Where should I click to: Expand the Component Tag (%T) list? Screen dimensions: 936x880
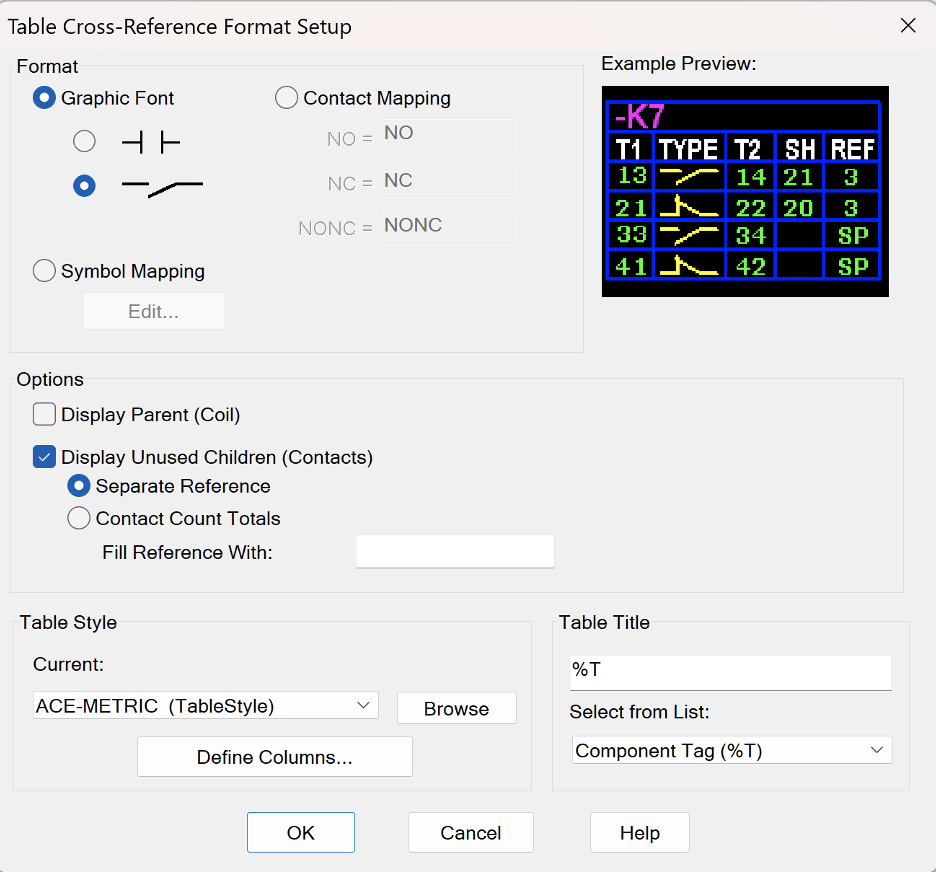click(732, 750)
